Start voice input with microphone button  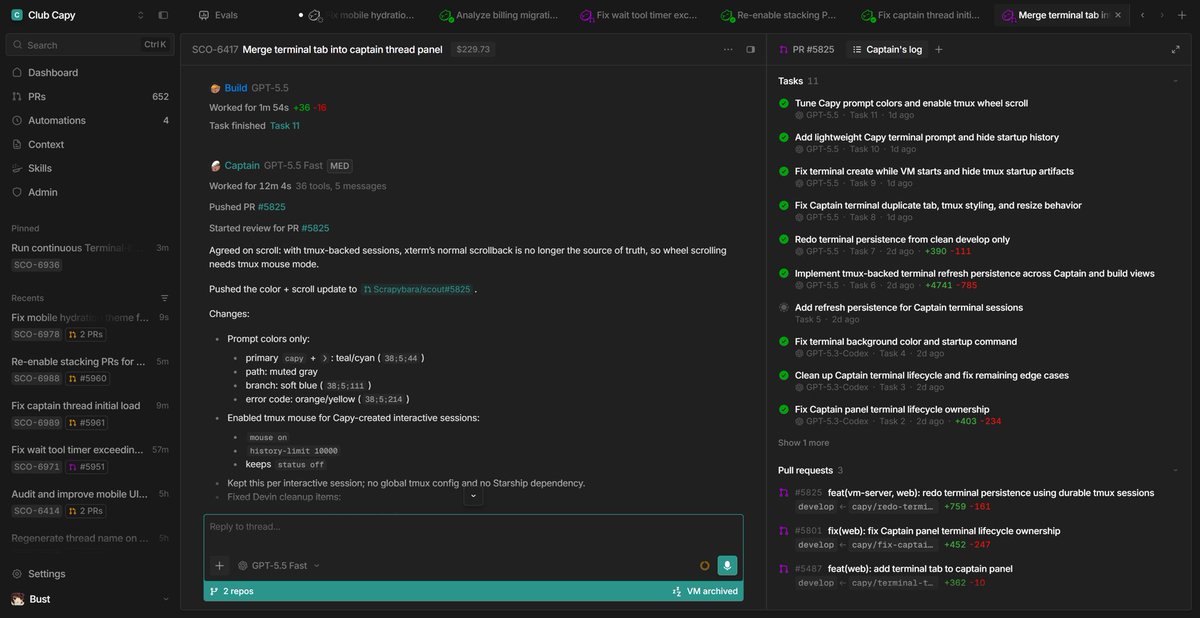point(727,565)
